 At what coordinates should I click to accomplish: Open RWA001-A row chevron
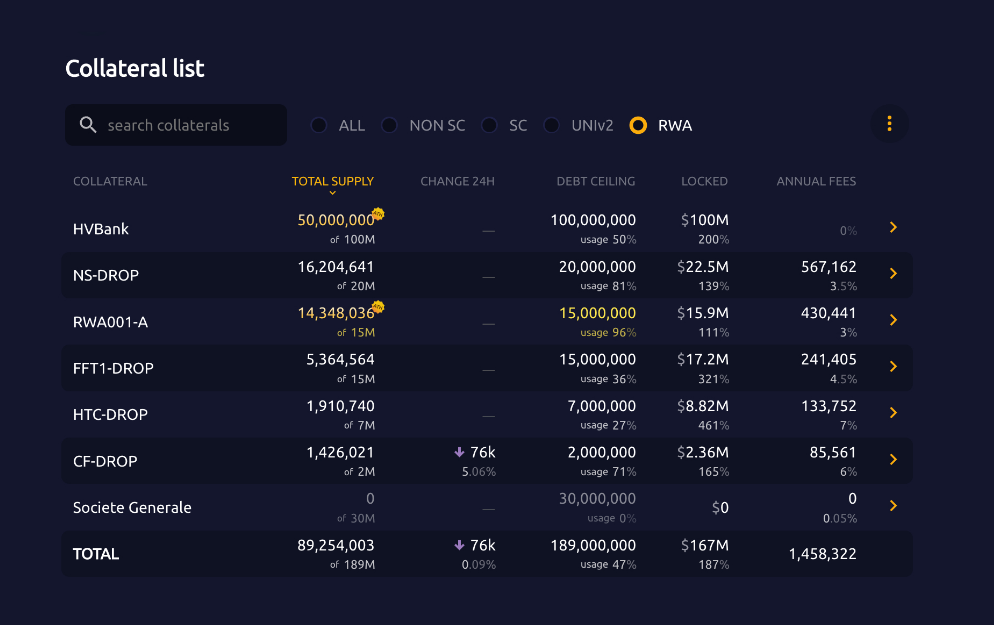click(x=893, y=320)
